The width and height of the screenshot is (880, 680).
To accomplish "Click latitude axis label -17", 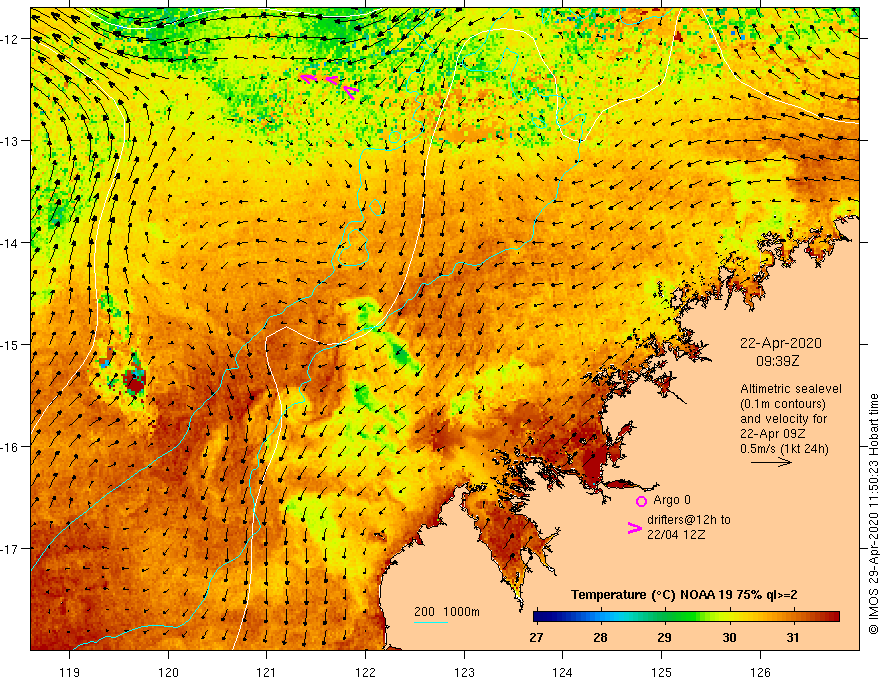I will 11,548.
